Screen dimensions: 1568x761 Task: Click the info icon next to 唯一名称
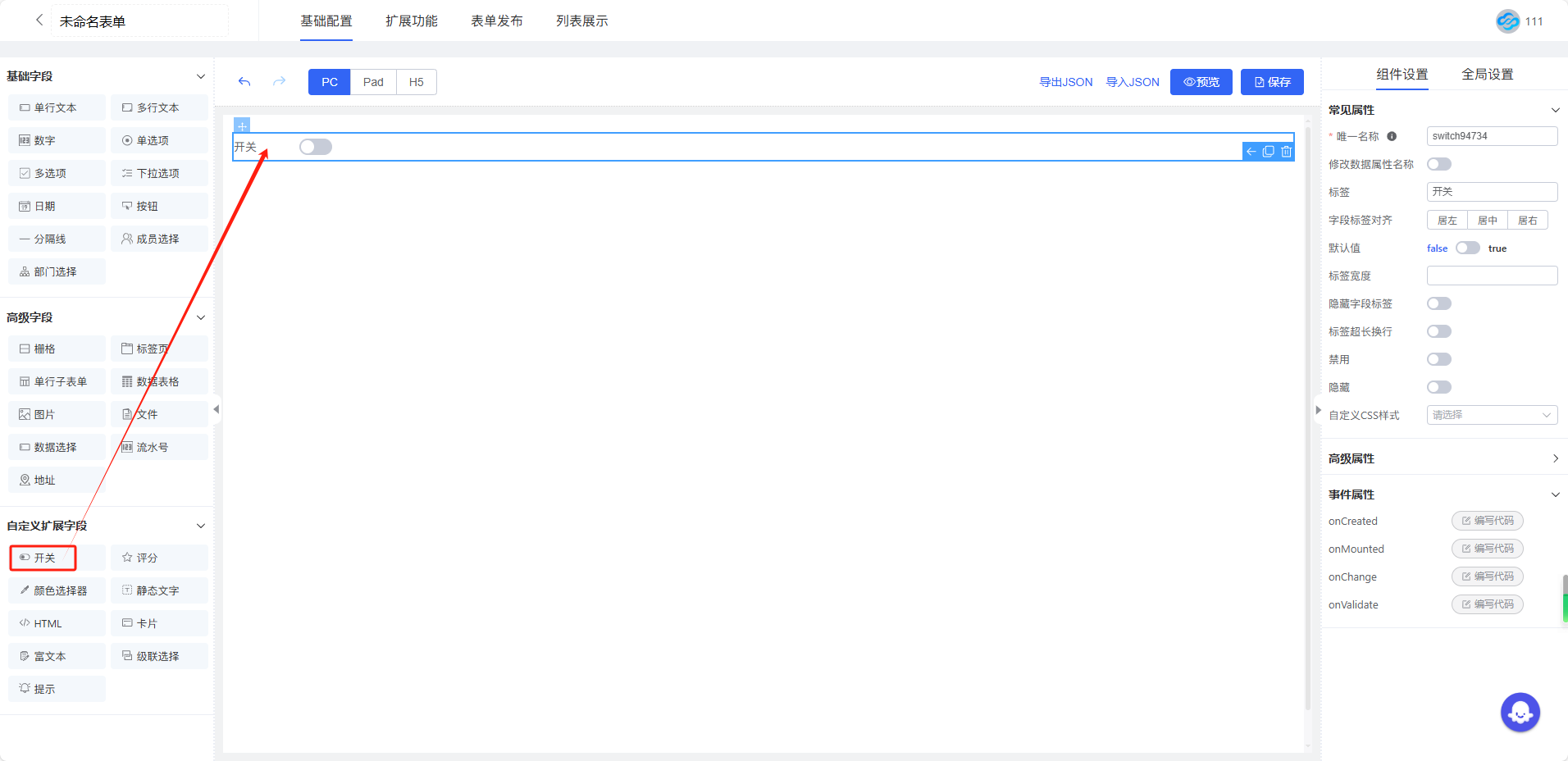pyautogui.click(x=1392, y=137)
